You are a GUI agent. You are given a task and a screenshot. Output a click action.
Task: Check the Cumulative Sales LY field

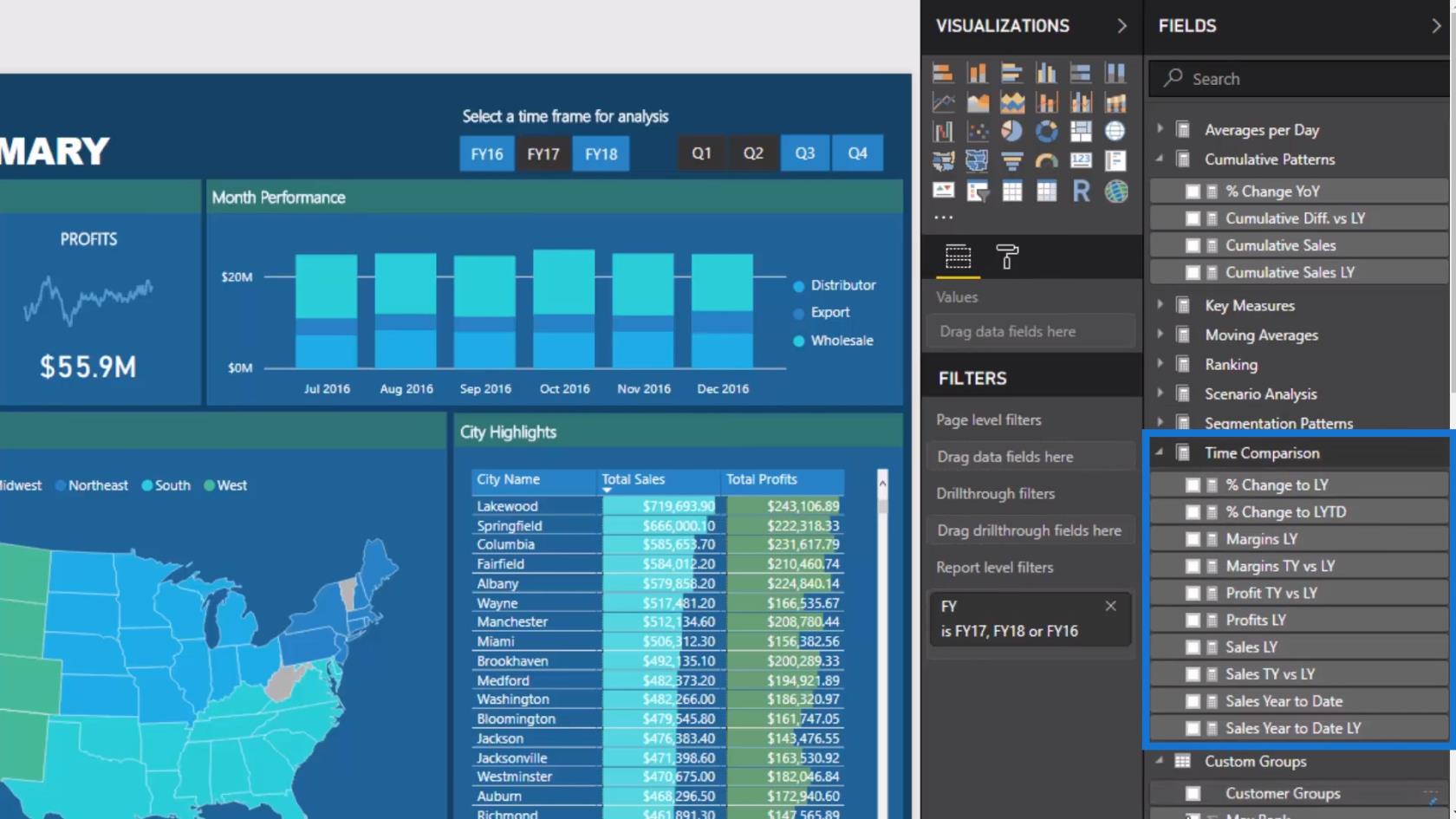tap(1193, 272)
